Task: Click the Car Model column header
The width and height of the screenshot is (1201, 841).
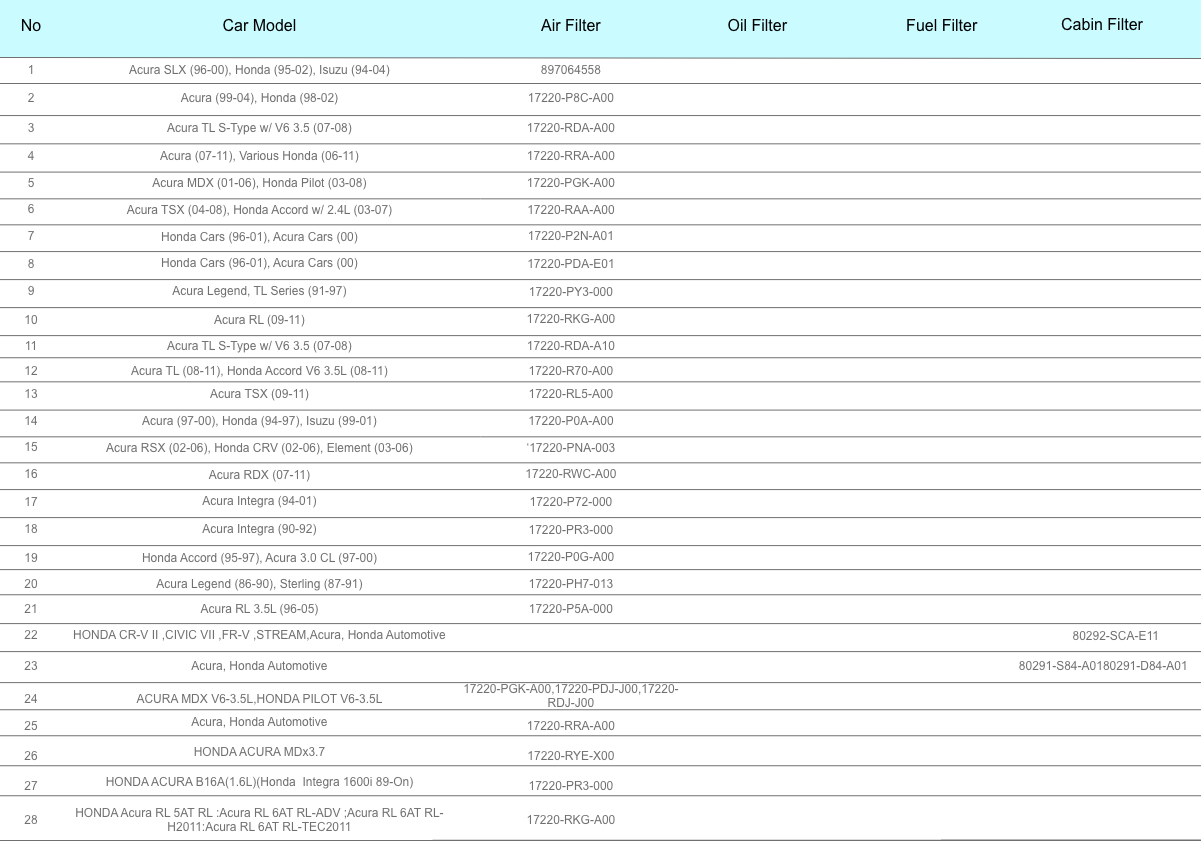Action: [259, 26]
